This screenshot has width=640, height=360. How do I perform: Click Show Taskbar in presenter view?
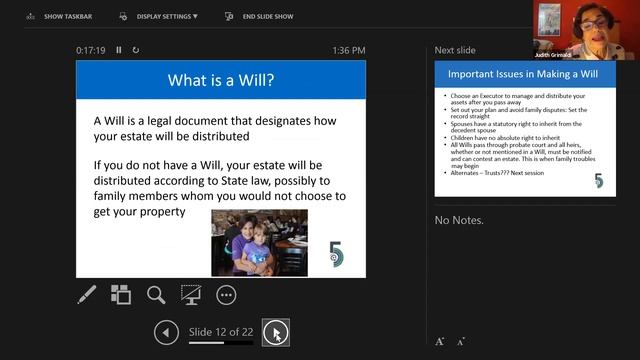(68, 16)
